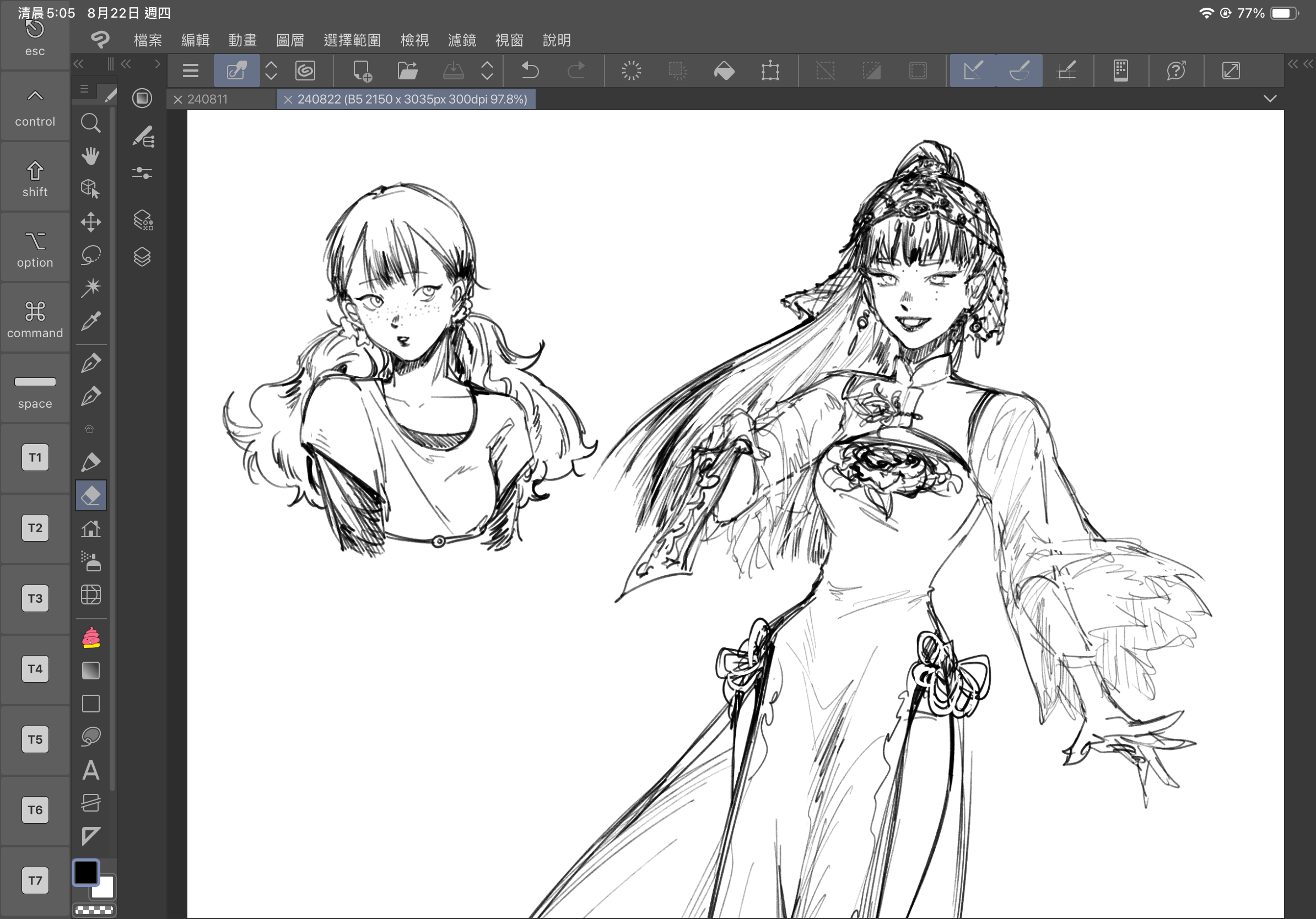
Task: Select the Eraser tool
Action: pyautogui.click(x=90, y=495)
